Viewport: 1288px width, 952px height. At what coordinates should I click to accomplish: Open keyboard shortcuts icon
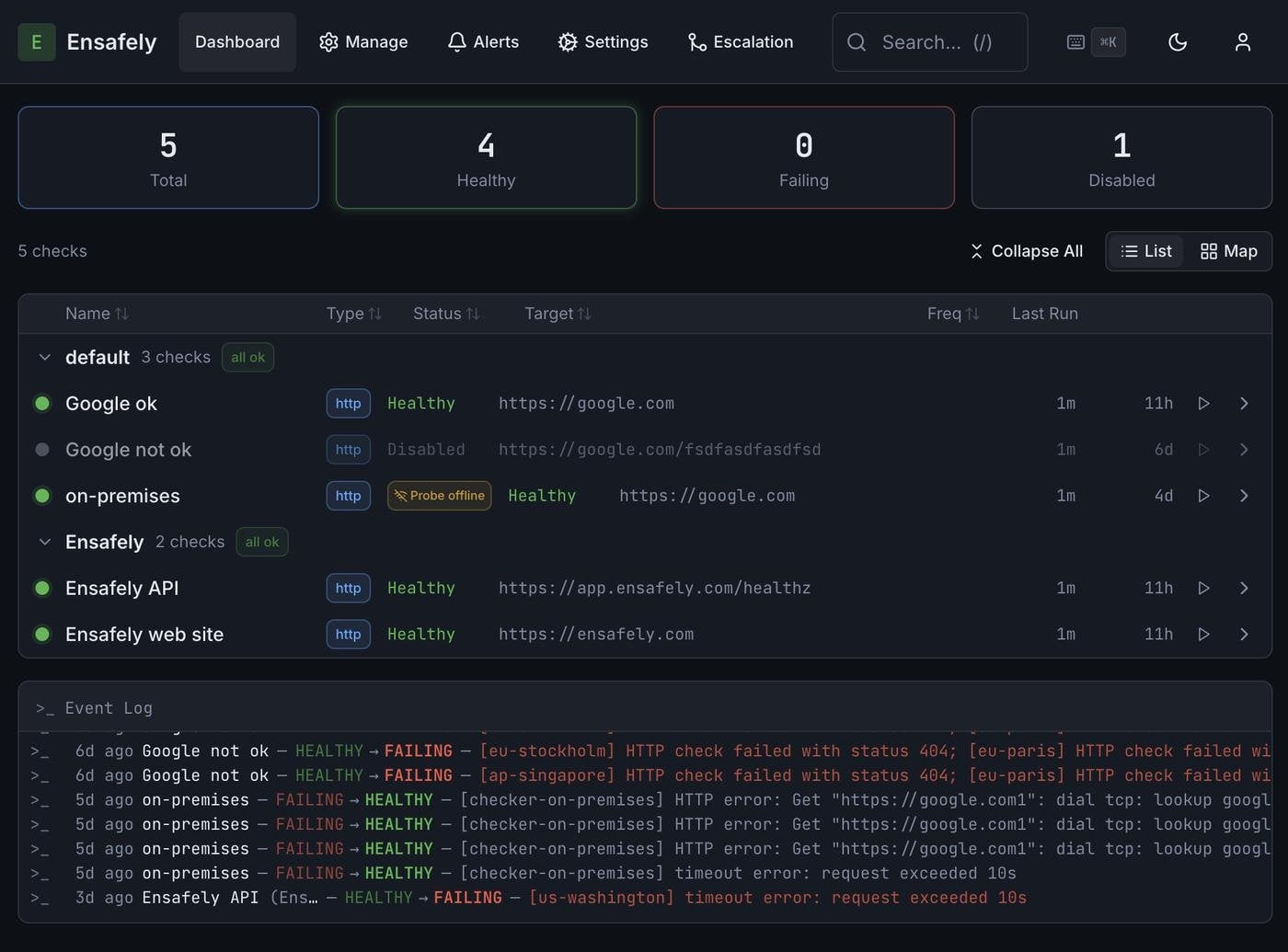click(x=1075, y=42)
